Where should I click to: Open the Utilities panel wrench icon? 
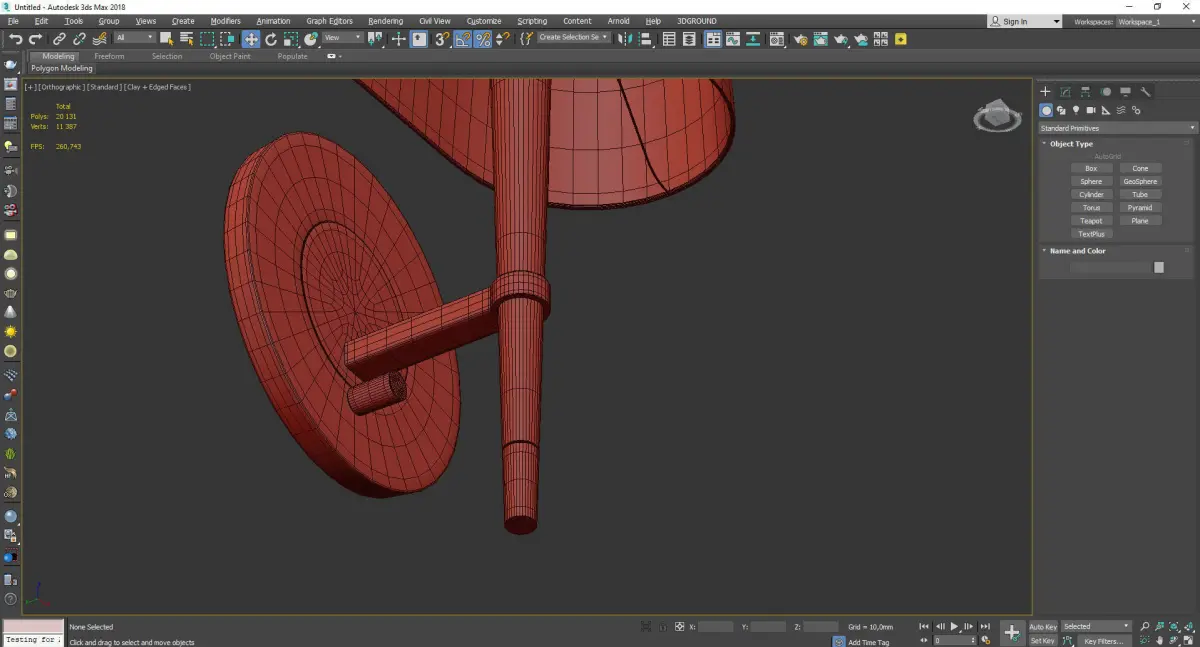(1146, 92)
